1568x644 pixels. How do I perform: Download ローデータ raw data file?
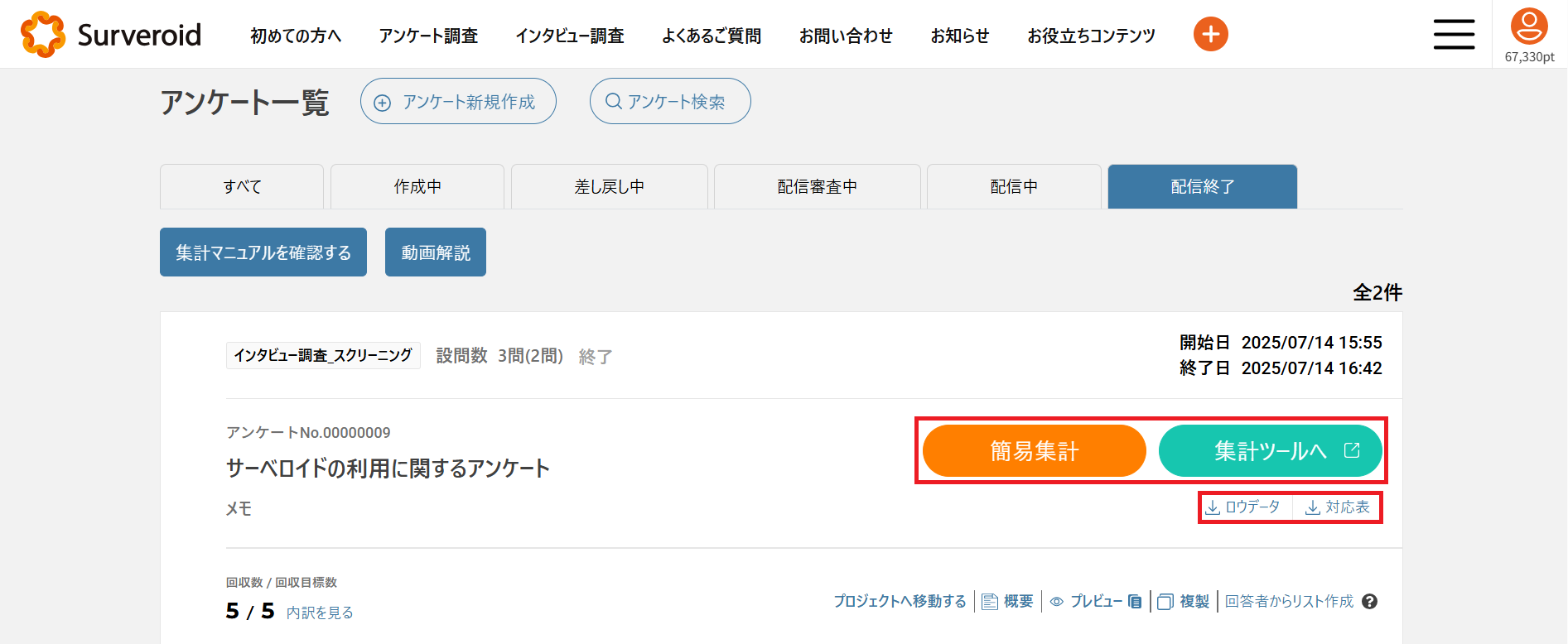tap(1243, 507)
